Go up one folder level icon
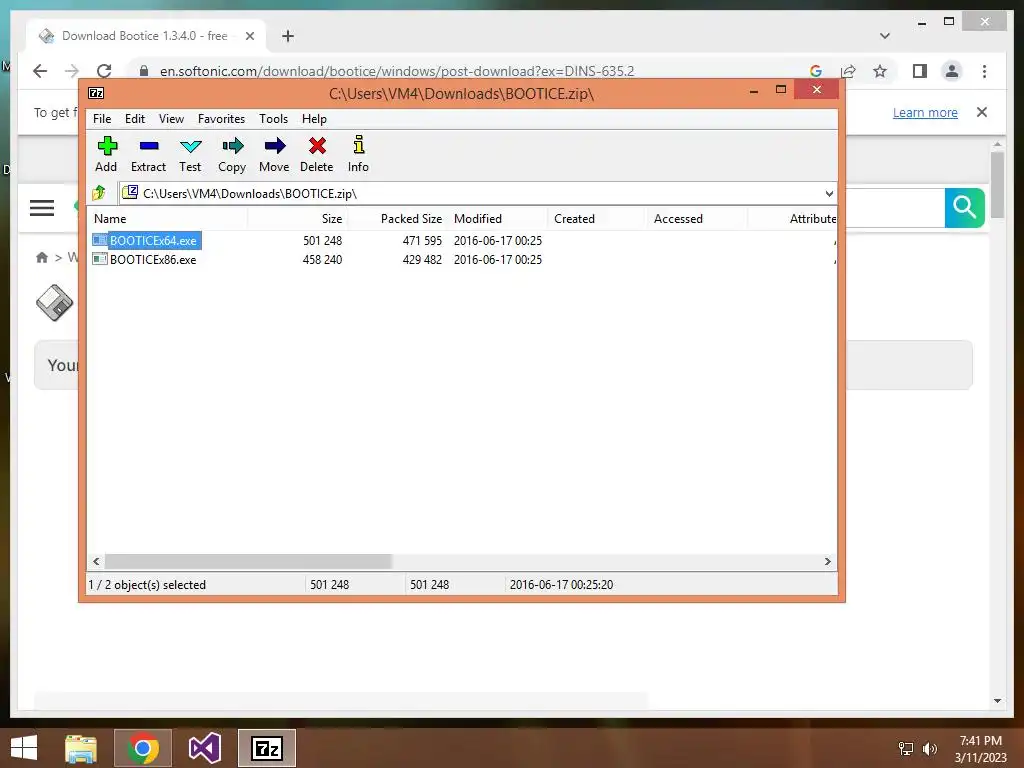Viewport: 1024px width, 768px height. point(99,193)
